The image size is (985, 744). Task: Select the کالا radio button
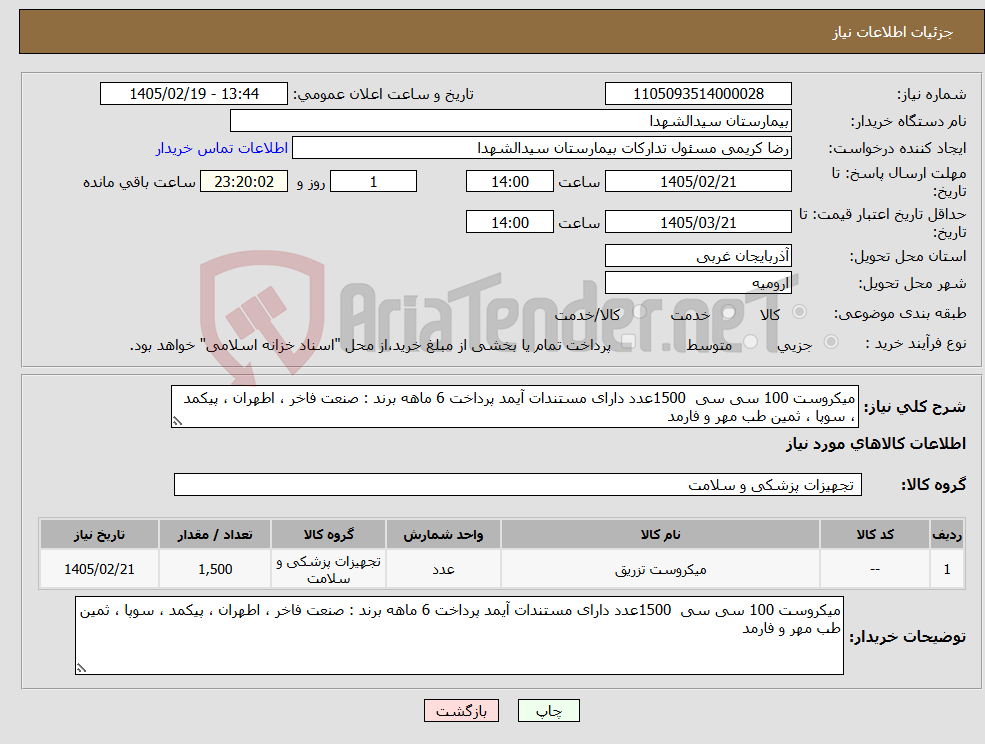click(800, 312)
